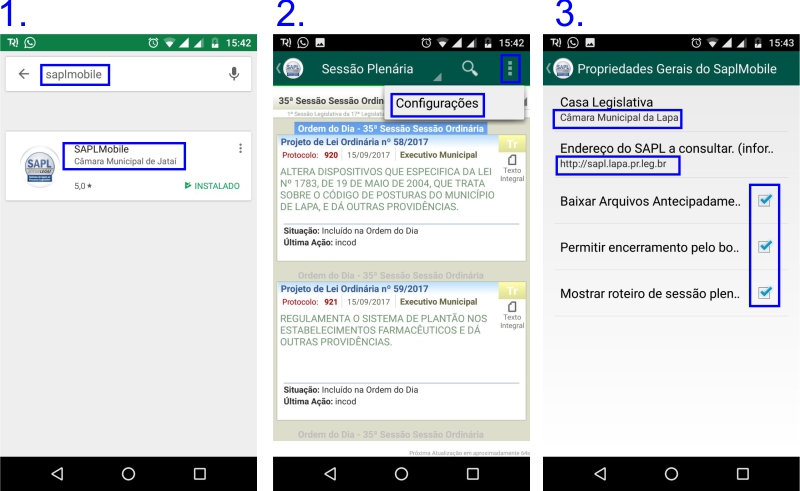Open Texto Integral for Projeto nº 58/2017

[x=511, y=166]
